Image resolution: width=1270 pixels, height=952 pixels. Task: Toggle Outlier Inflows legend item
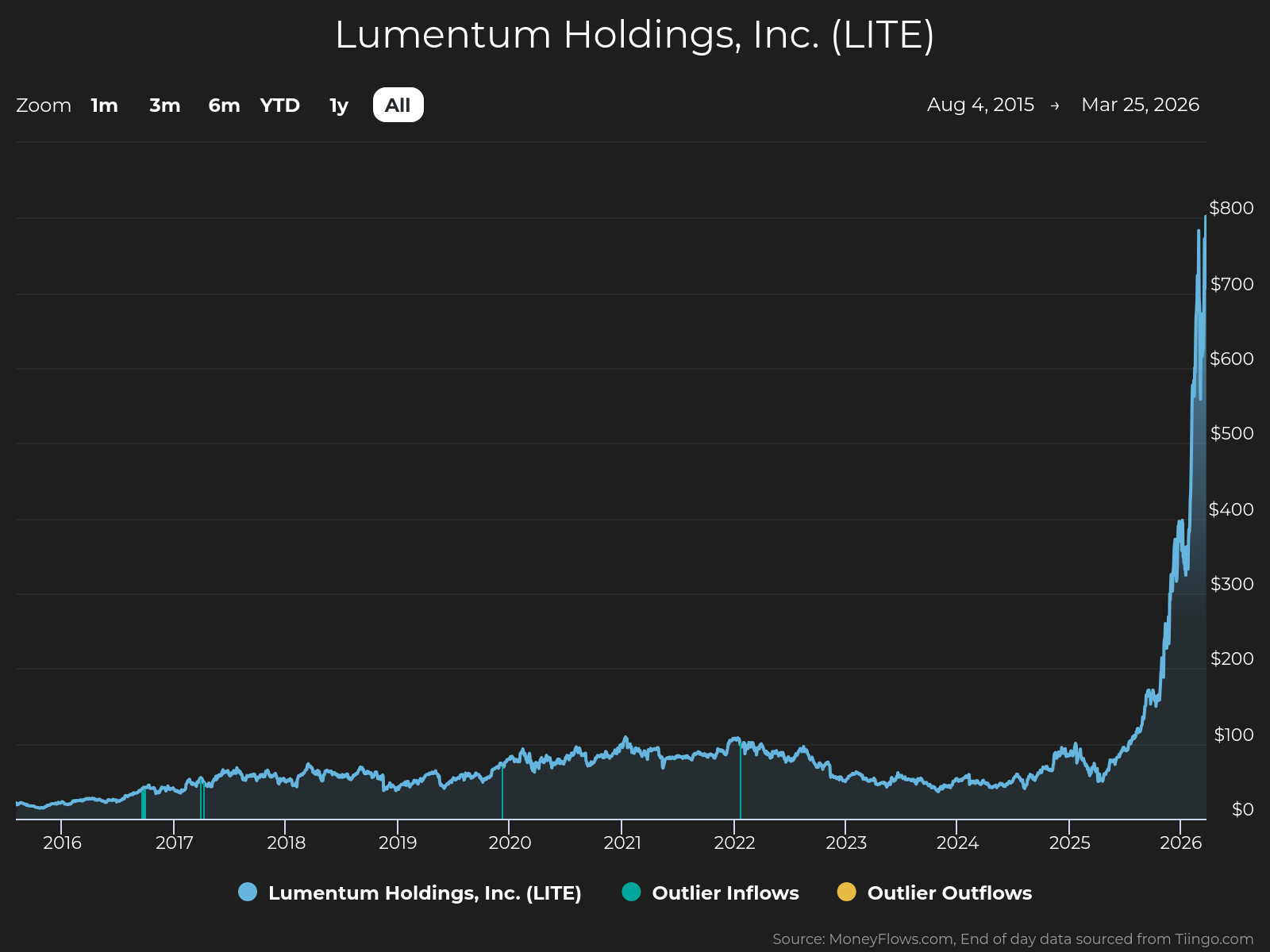710,892
